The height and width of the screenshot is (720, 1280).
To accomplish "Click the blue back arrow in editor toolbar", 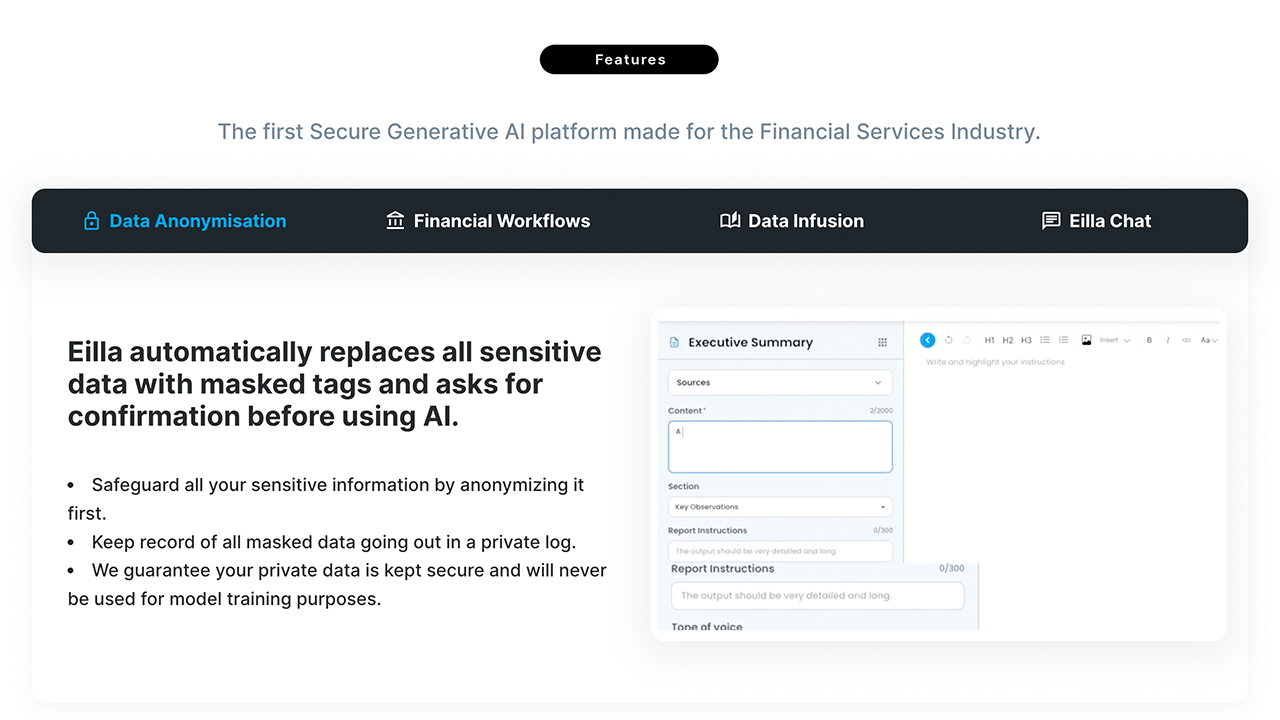I will pyautogui.click(x=927, y=340).
